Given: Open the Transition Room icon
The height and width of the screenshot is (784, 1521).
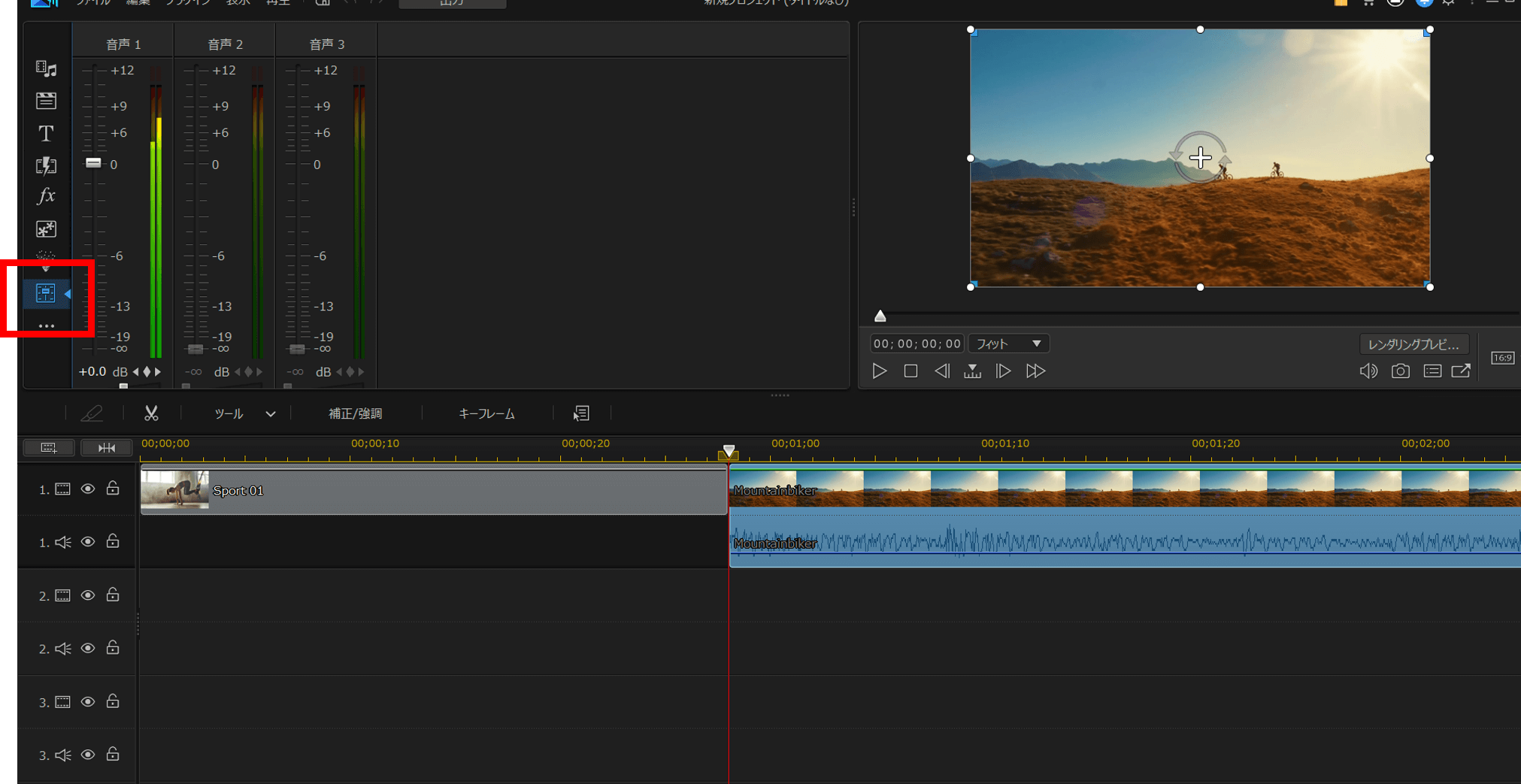Looking at the screenshot, I should click(46, 165).
